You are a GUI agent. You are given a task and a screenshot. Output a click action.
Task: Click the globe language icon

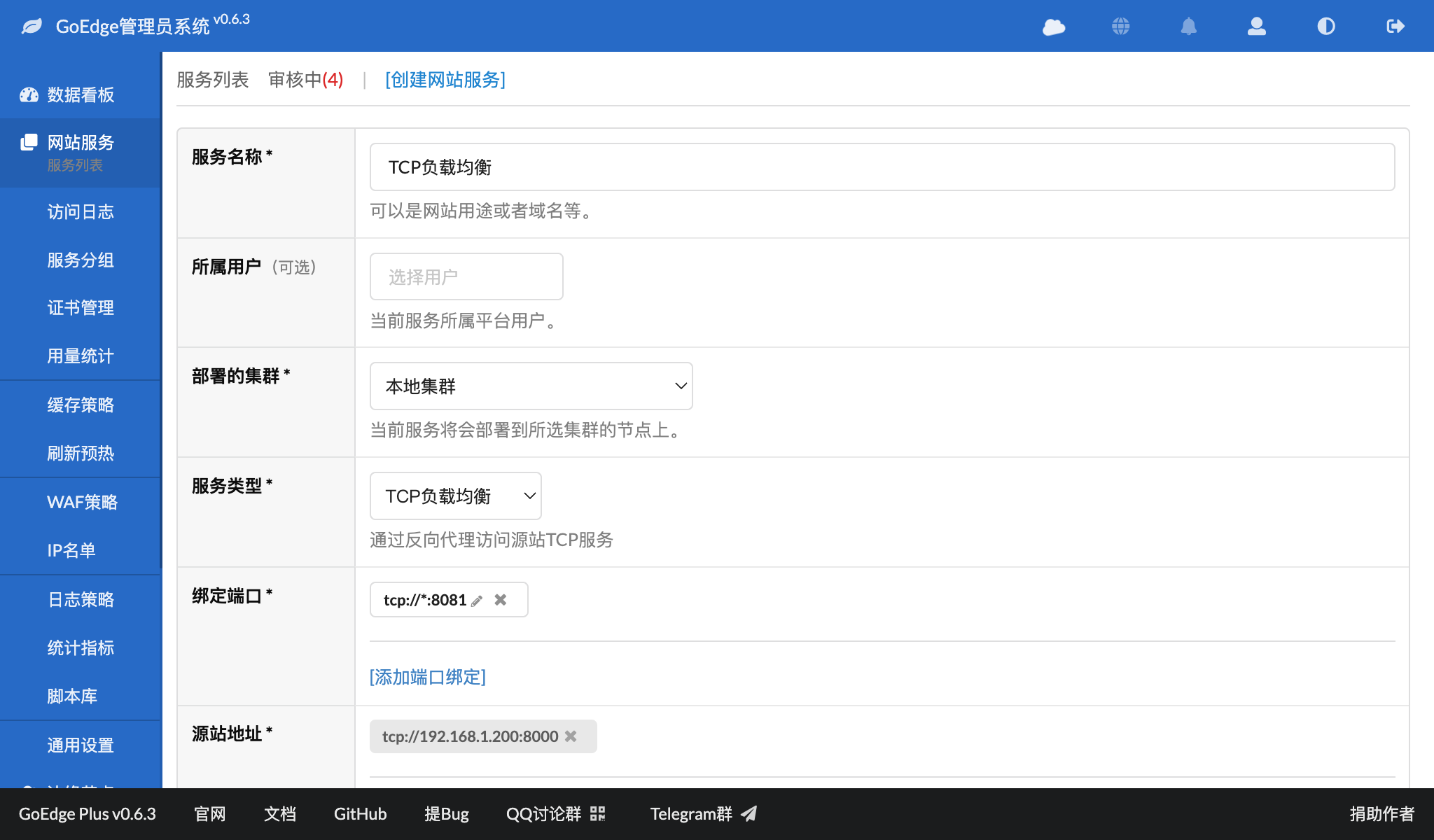[x=1121, y=27]
